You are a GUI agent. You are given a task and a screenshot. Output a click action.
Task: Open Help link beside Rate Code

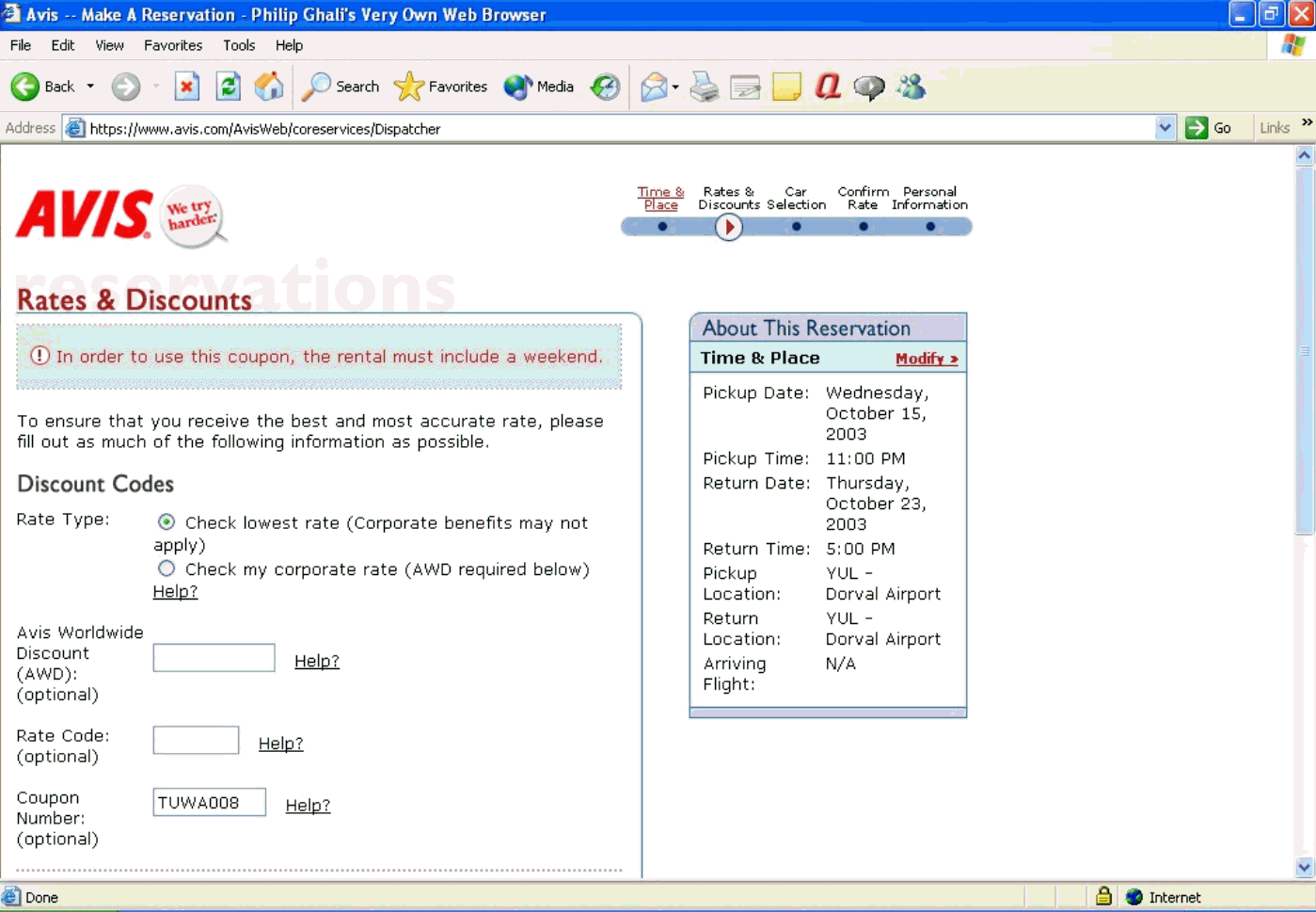click(281, 743)
